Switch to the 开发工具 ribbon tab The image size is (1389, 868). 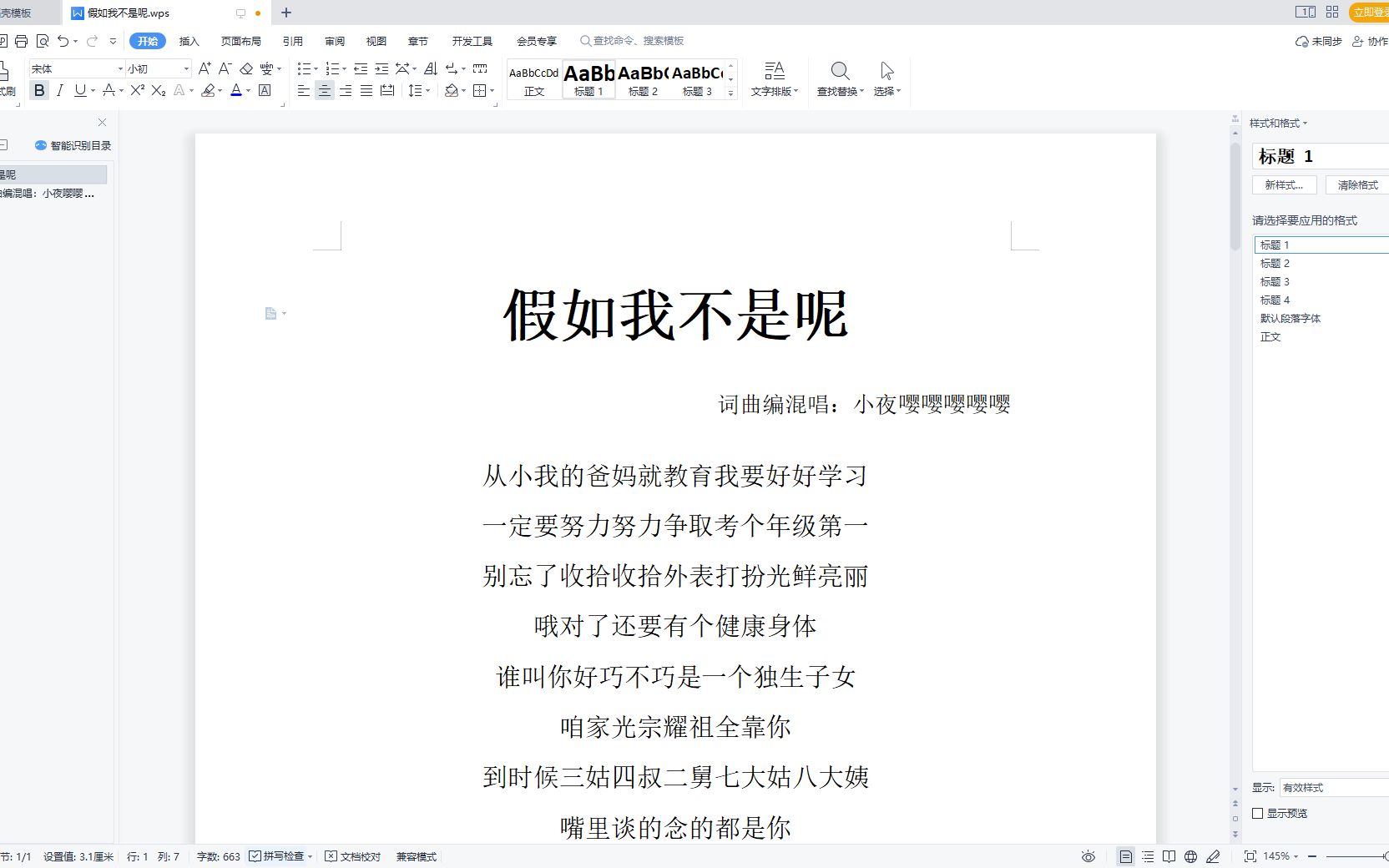click(x=472, y=41)
